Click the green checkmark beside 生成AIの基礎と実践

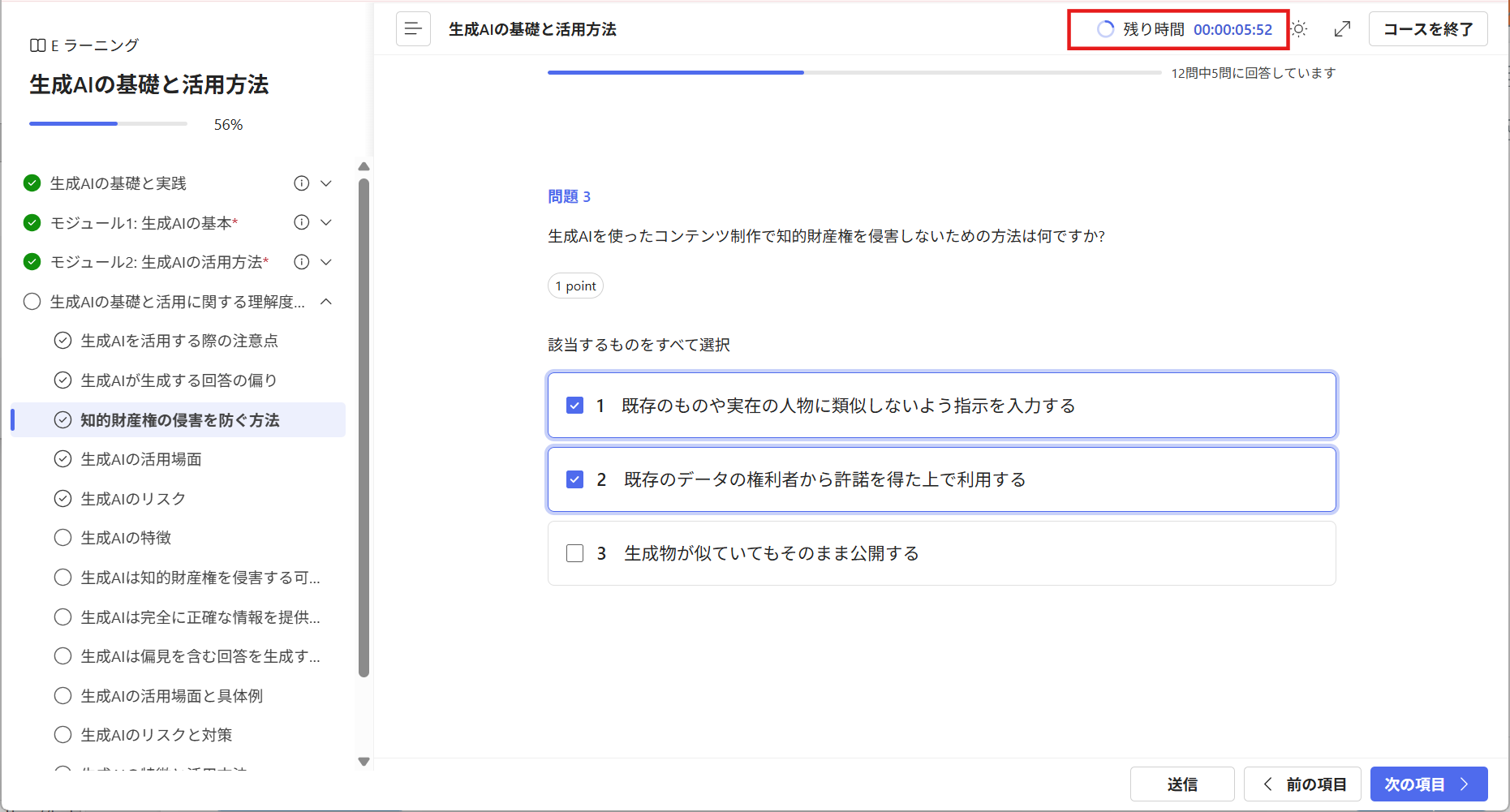point(32,183)
